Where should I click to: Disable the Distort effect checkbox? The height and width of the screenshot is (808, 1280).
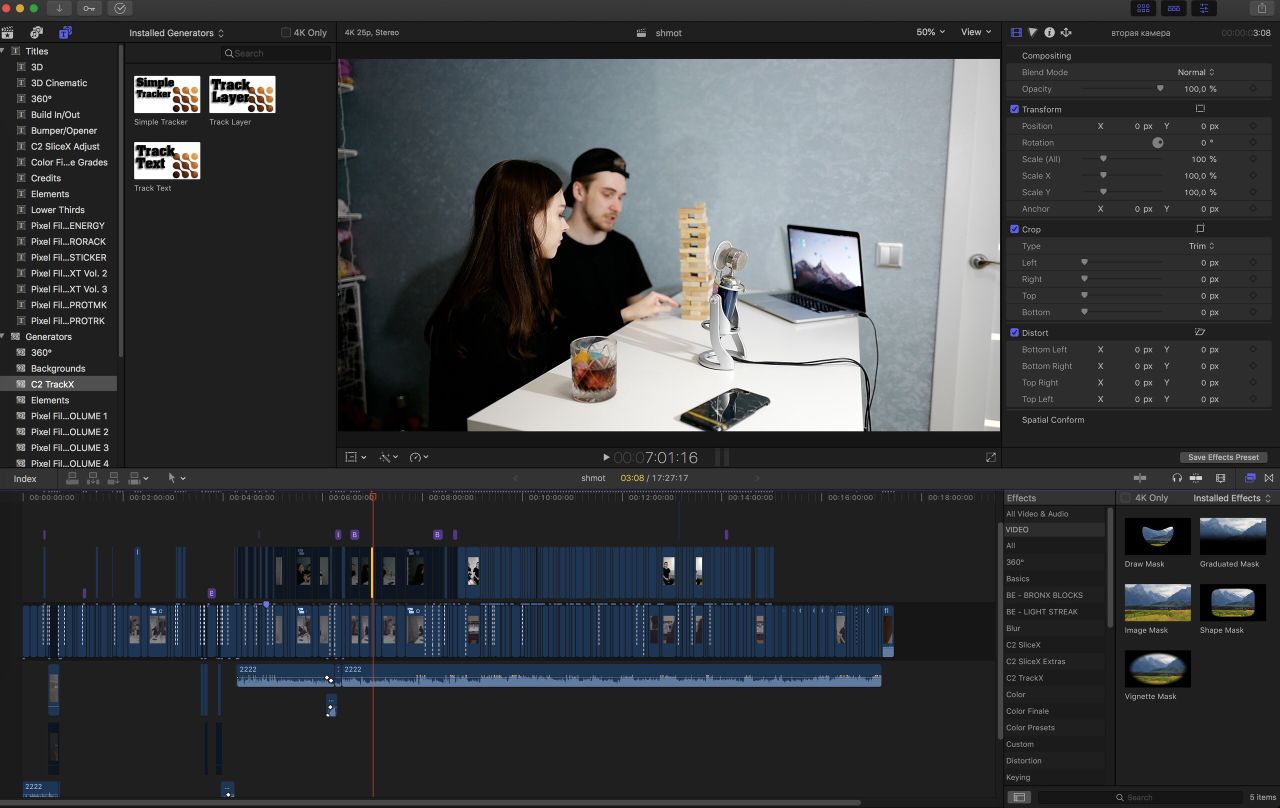(x=1014, y=333)
